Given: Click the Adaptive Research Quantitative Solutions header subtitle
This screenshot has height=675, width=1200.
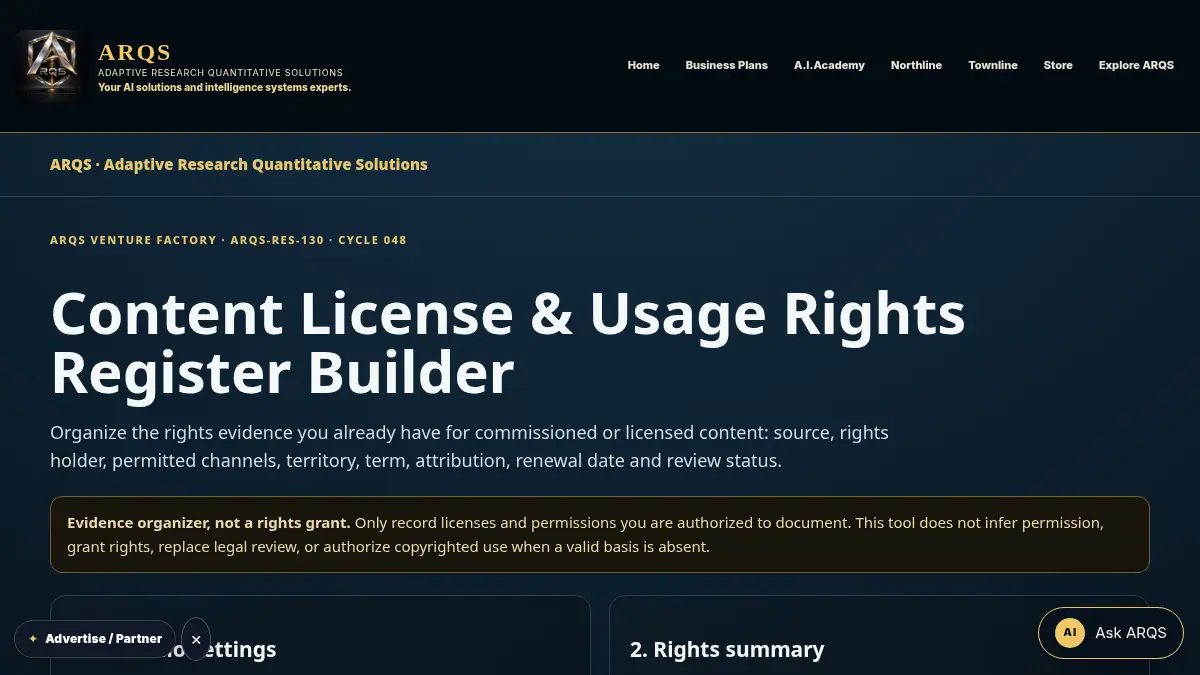Looking at the screenshot, I should (220, 73).
